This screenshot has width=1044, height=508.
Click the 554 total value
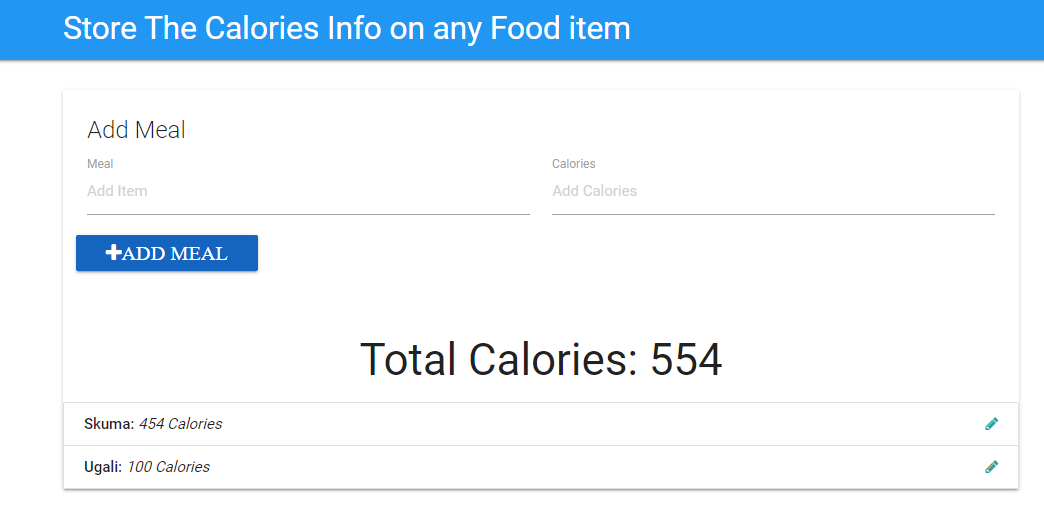click(x=686, y=360)
